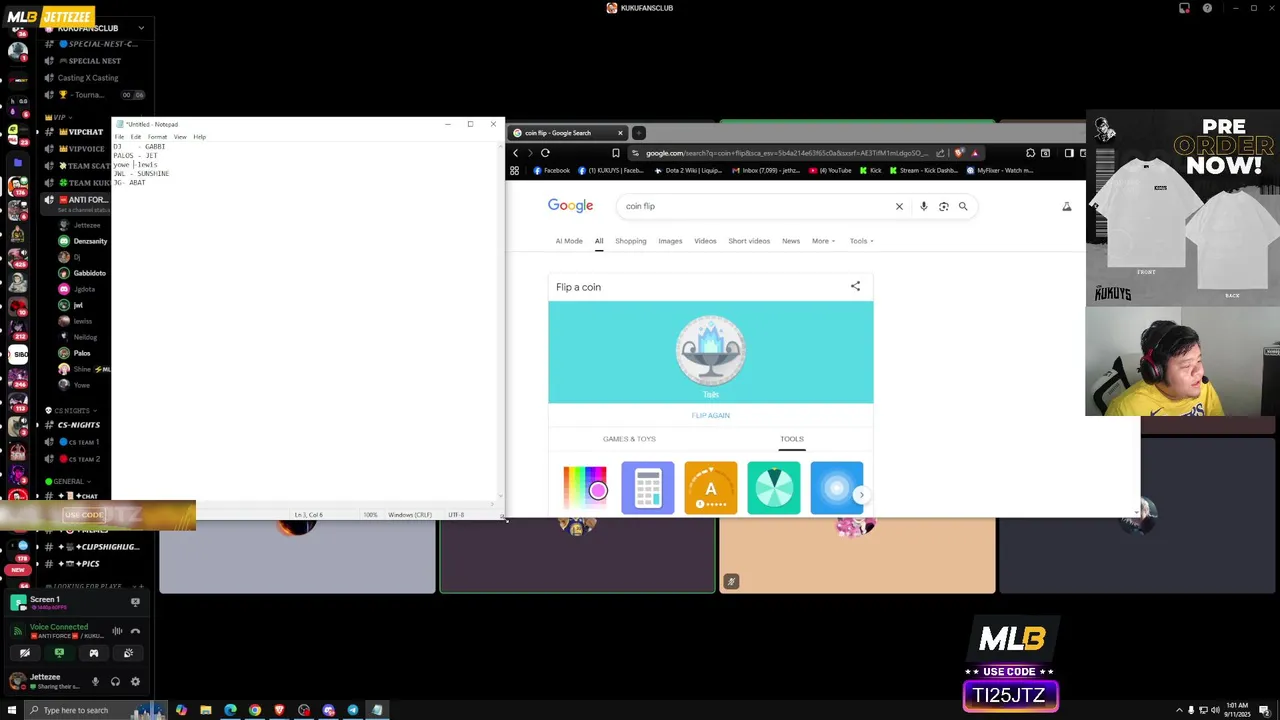Open Google Tools dropdown
Image resolution: width=1280 pixels, height=720 pixels.
tap(862, 241)
